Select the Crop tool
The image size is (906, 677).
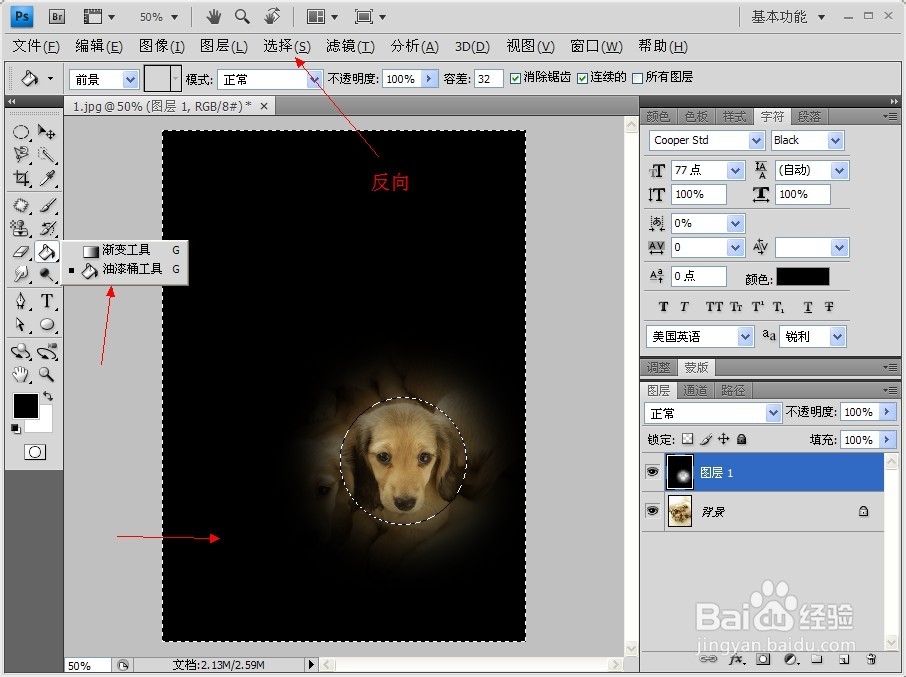click(x=21, y=177)
